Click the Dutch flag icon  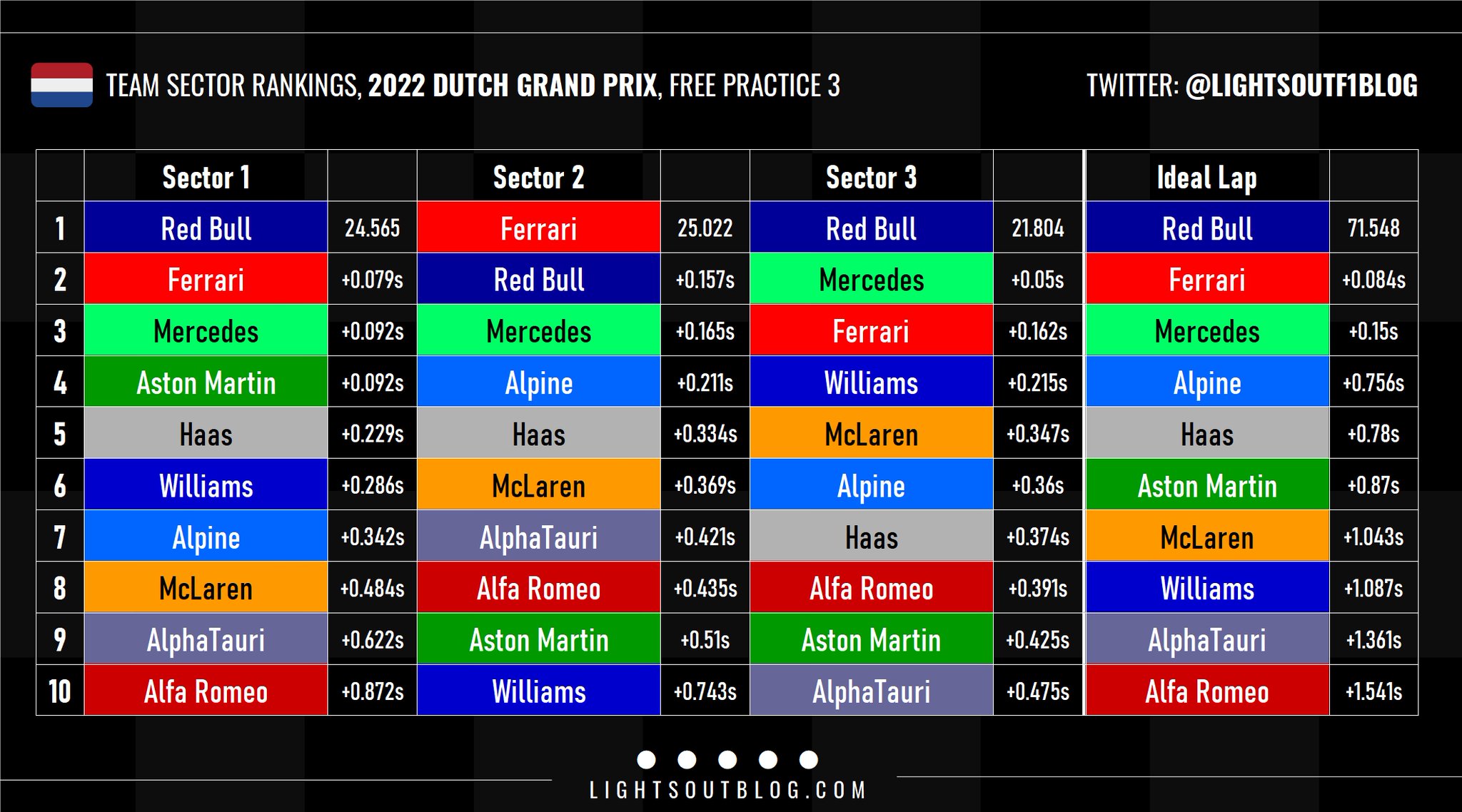click(61, 85)
